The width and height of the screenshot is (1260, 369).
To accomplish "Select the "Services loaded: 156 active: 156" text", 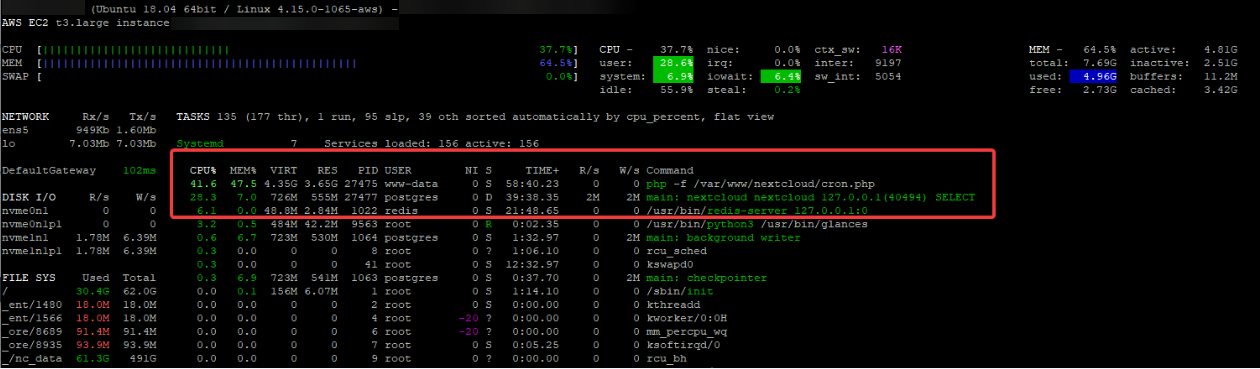I will (431, 144).
